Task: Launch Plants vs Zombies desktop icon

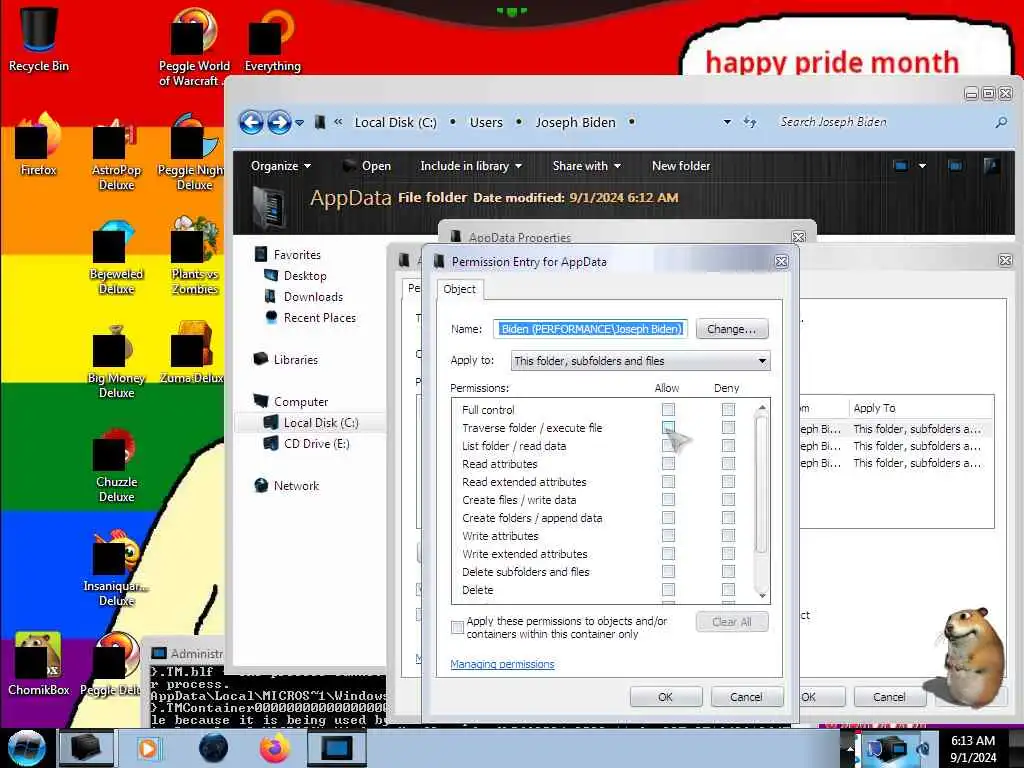Action: [x=195, y=256]
